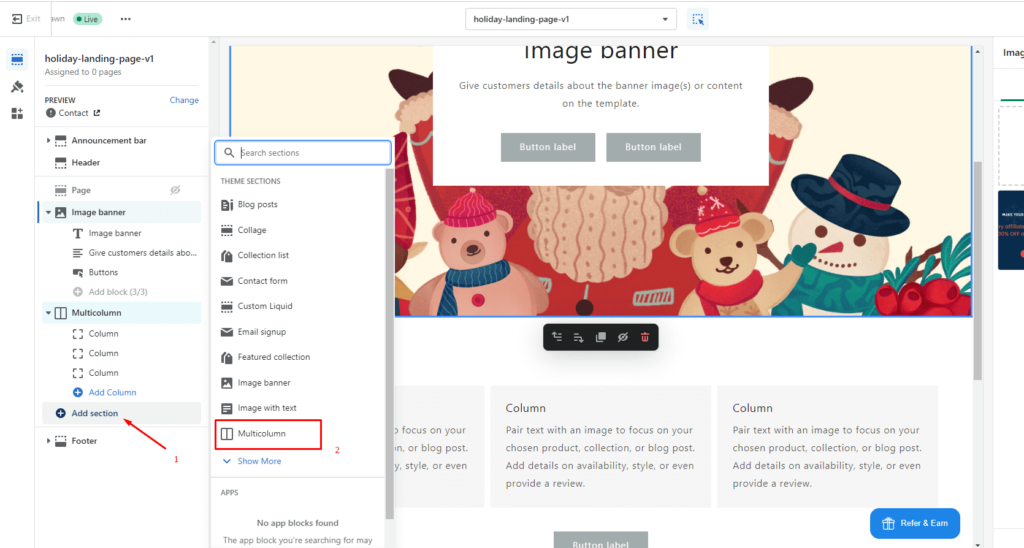Collapse the Image banner section
The height and width of the screenshot is (548, 1024).
click(48, 212)
